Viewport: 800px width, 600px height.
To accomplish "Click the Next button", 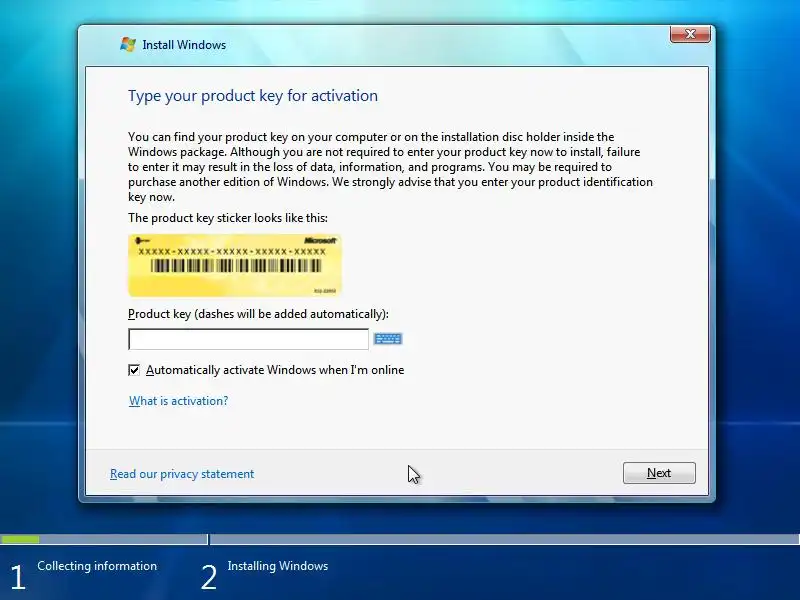I will [659, 473].
